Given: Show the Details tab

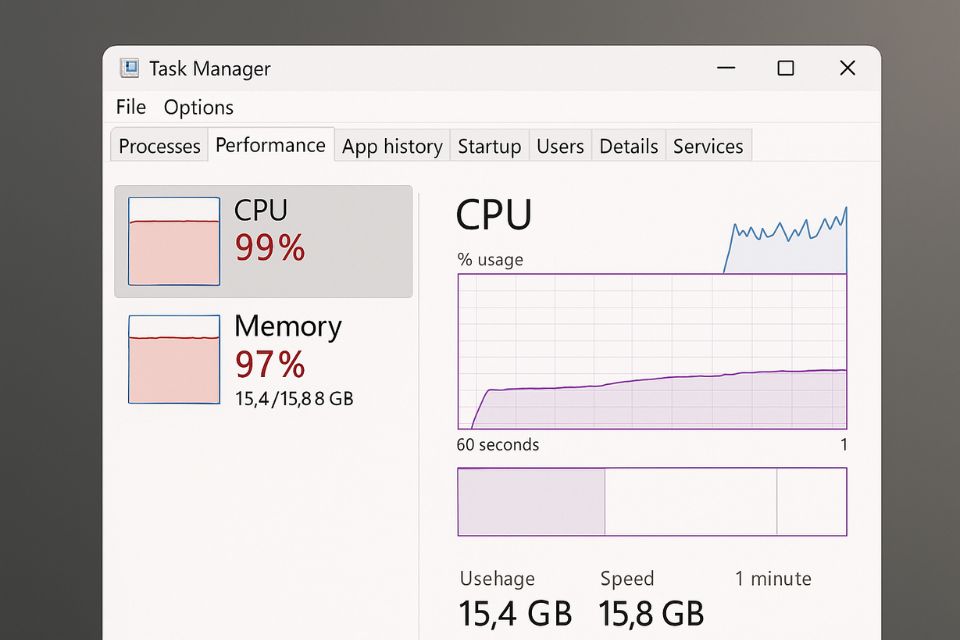Looking at the screenshot, I should pyautogui.click(x=629, y=146).
